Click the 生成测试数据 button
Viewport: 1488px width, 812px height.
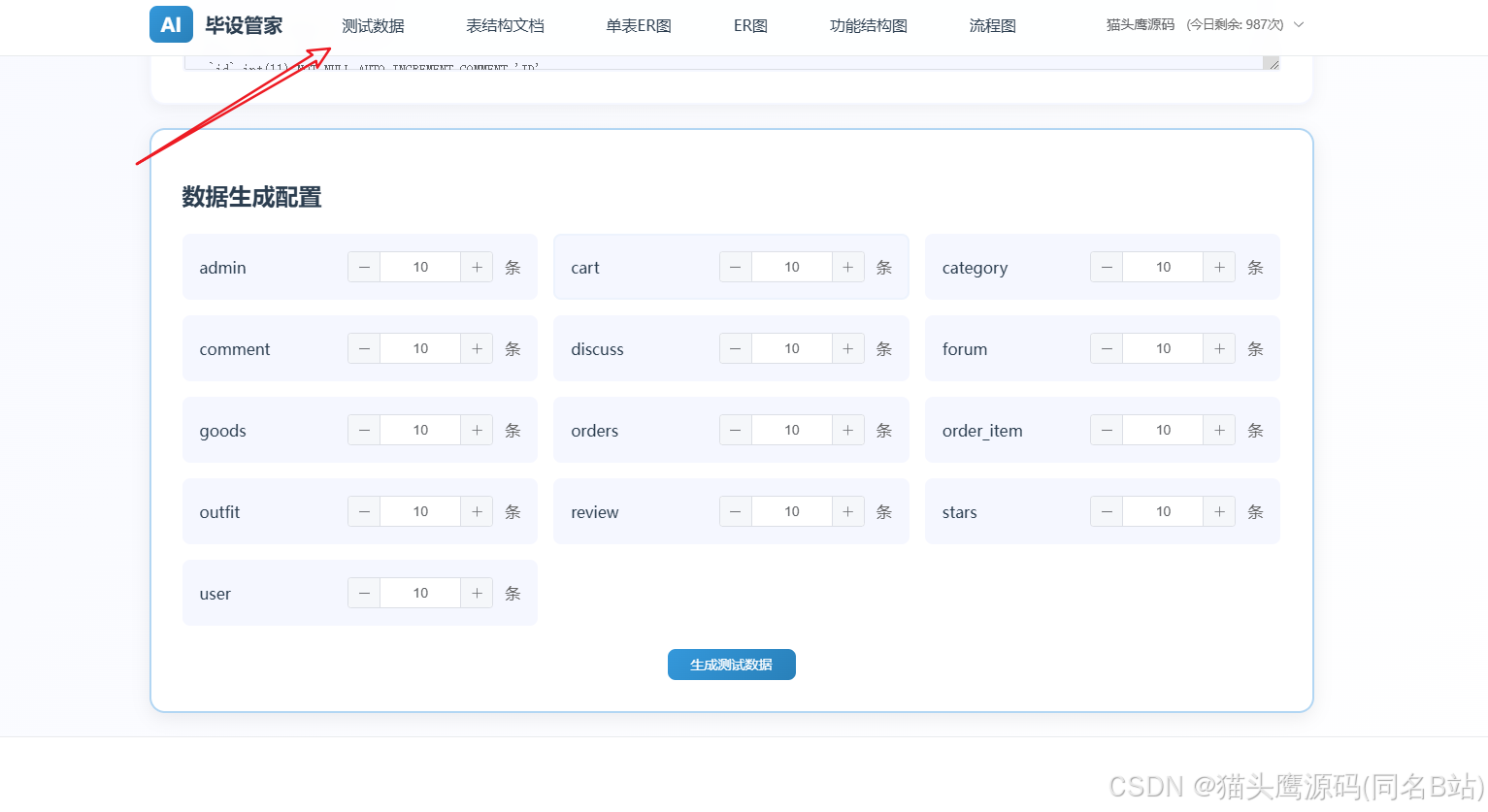732,665
